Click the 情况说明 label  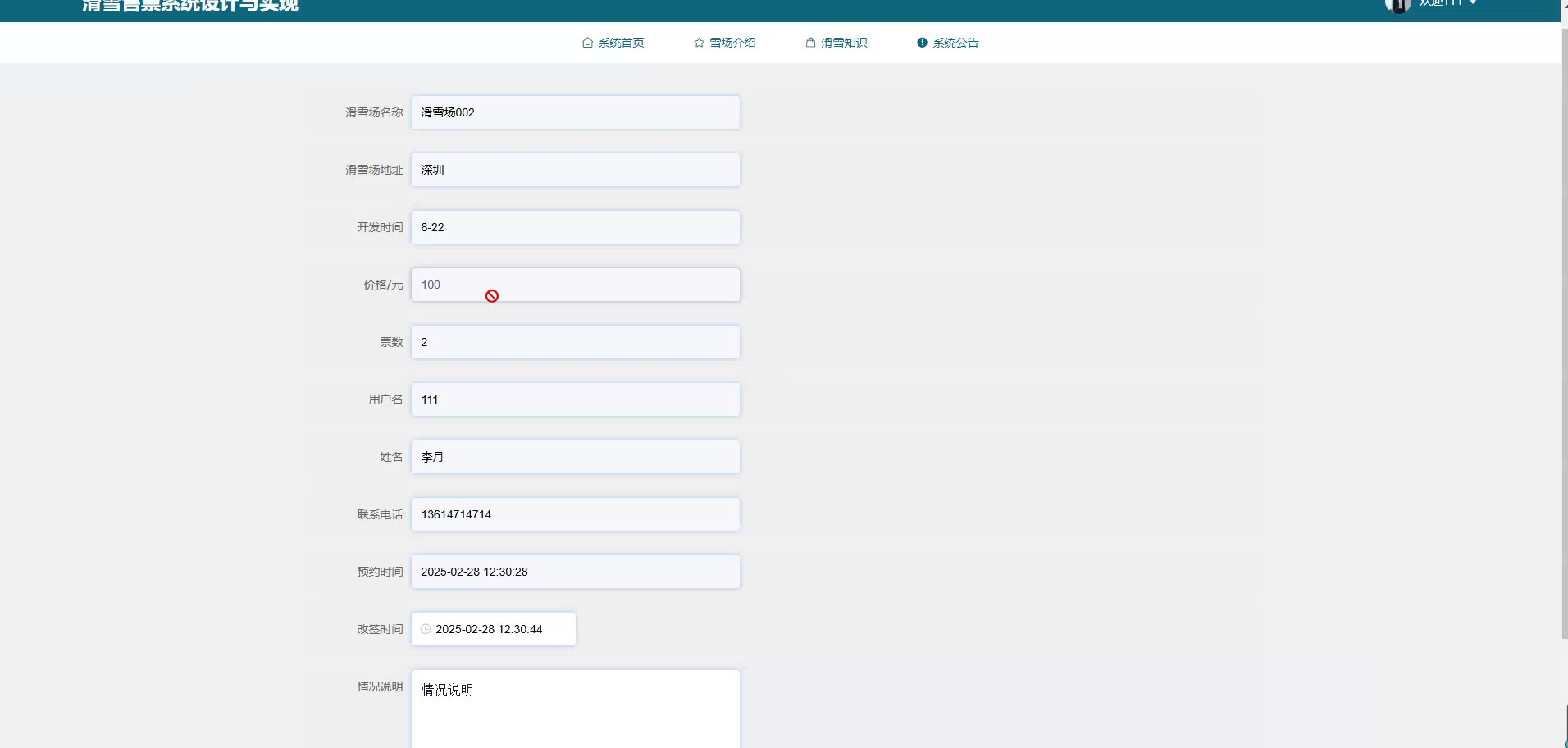click(380, 686)
